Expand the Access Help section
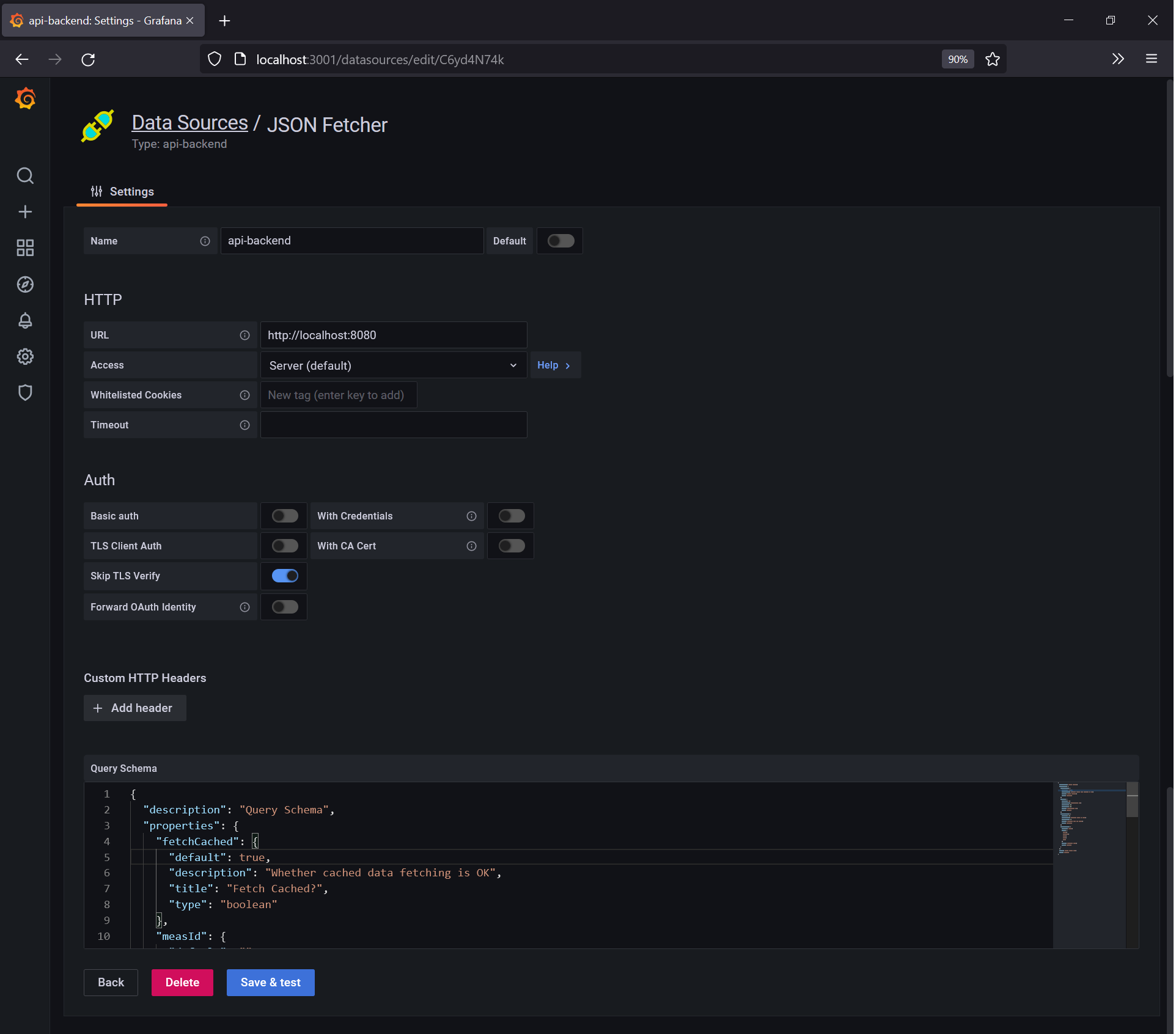This screenshot has width=1176, height=1034. click(x=555, y=365)
